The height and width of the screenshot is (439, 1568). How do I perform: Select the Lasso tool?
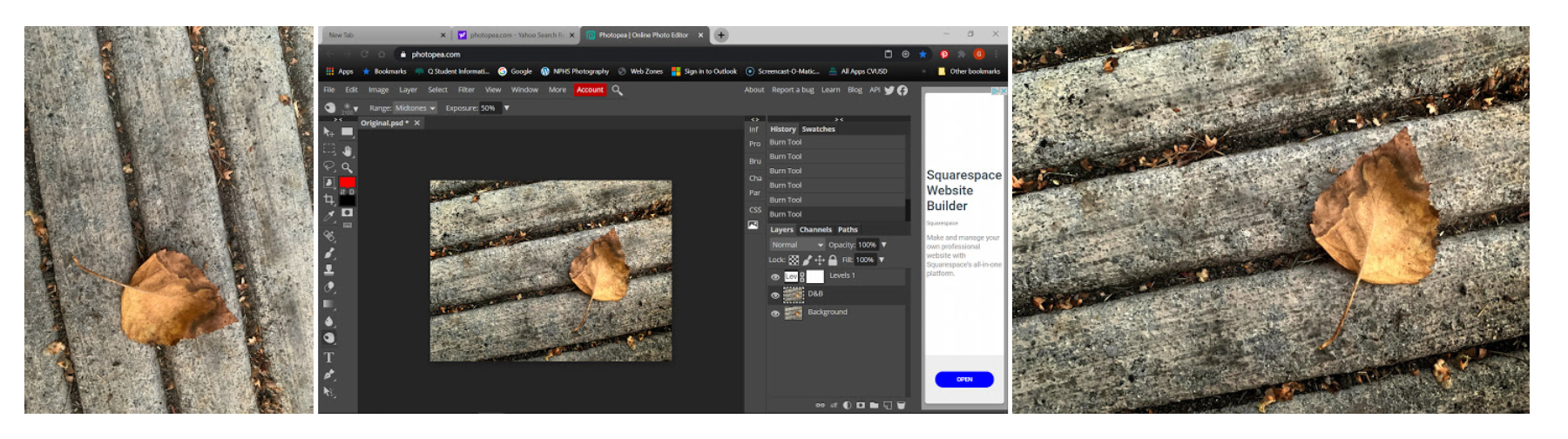328,165
